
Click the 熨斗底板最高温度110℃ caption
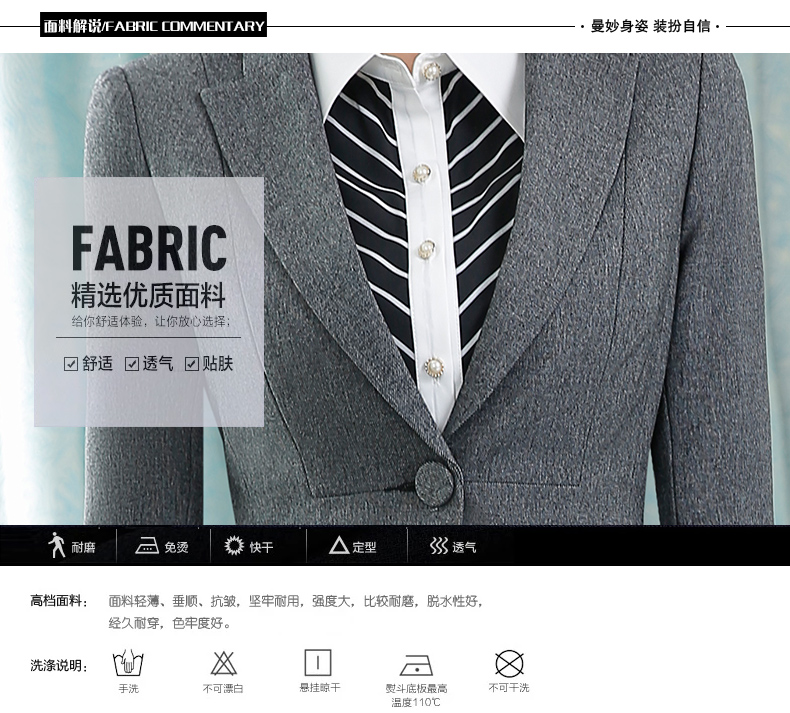click(x=416, y=695)
